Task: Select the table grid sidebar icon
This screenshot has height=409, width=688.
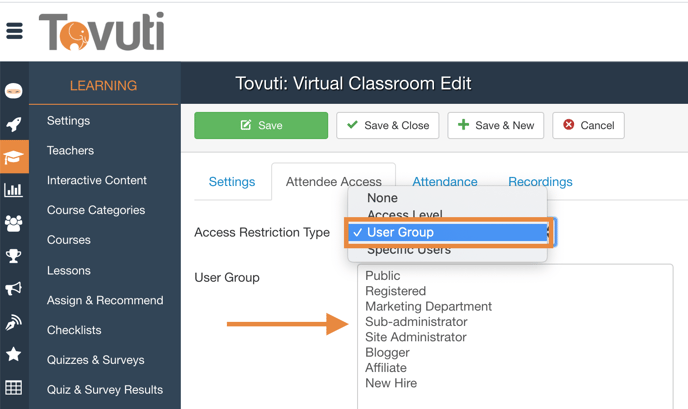Action: [x=14, y=387]
